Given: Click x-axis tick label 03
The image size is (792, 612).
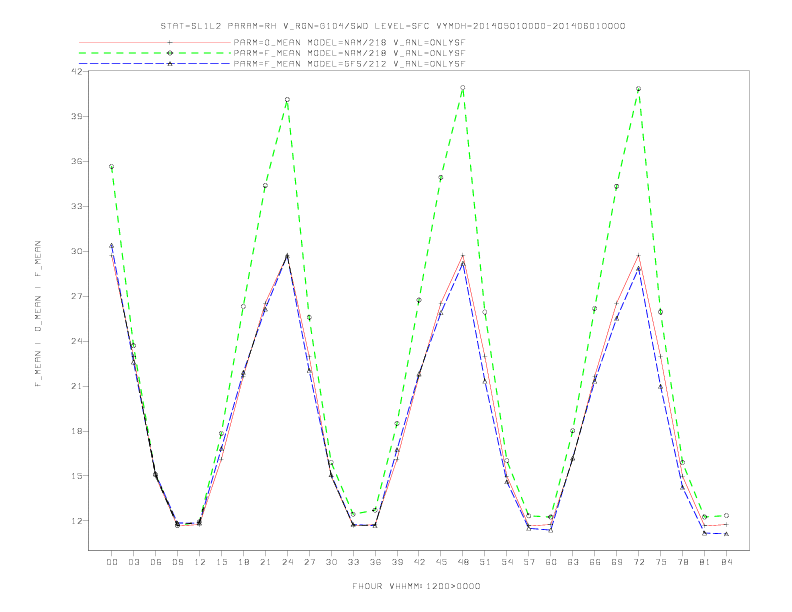Looking at the screenshot, I should pos(133,562).
